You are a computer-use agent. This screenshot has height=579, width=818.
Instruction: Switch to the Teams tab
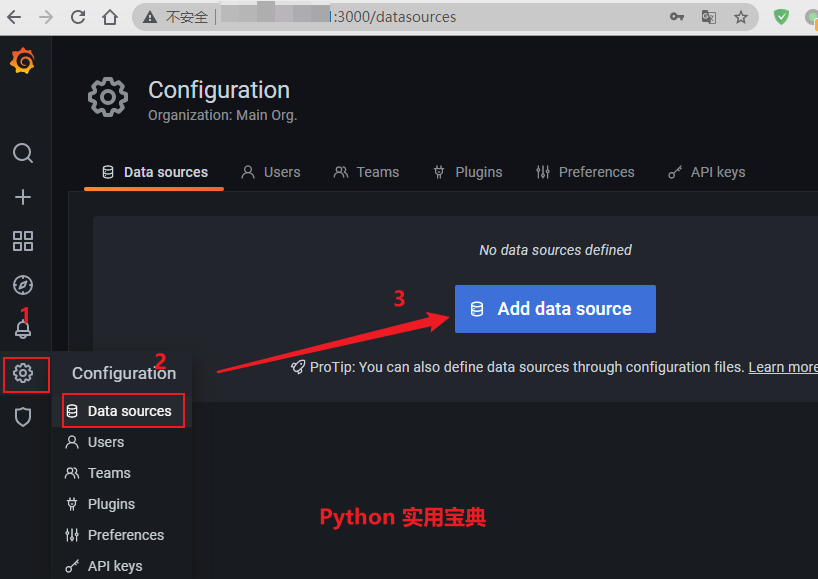coord(366,172)
